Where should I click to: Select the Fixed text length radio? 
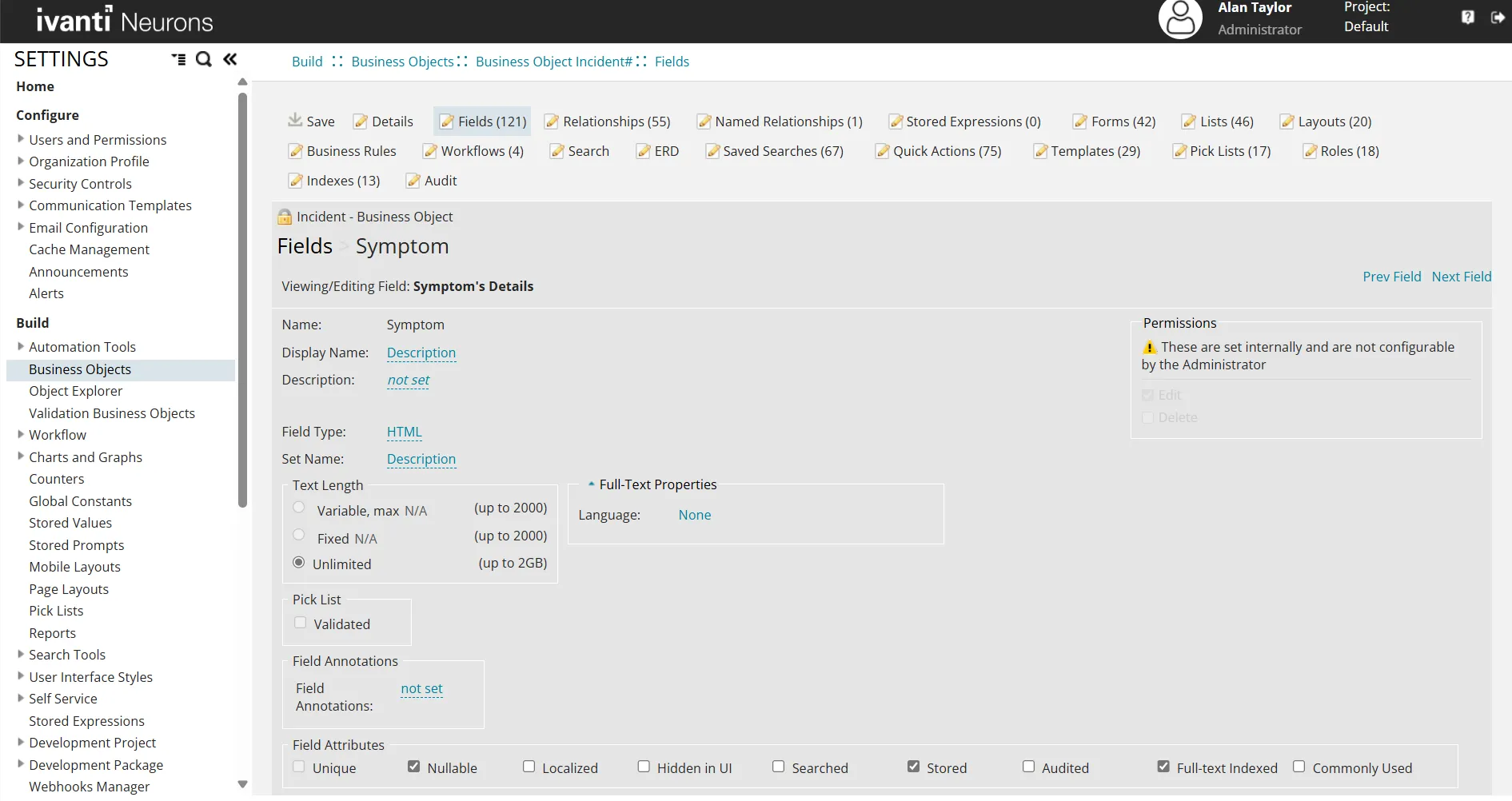(299, 535)
